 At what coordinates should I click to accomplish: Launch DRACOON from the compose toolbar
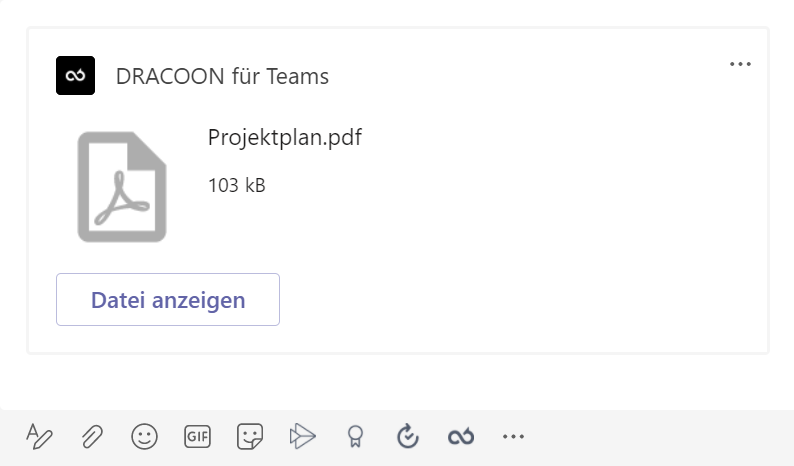coord(461,436)
